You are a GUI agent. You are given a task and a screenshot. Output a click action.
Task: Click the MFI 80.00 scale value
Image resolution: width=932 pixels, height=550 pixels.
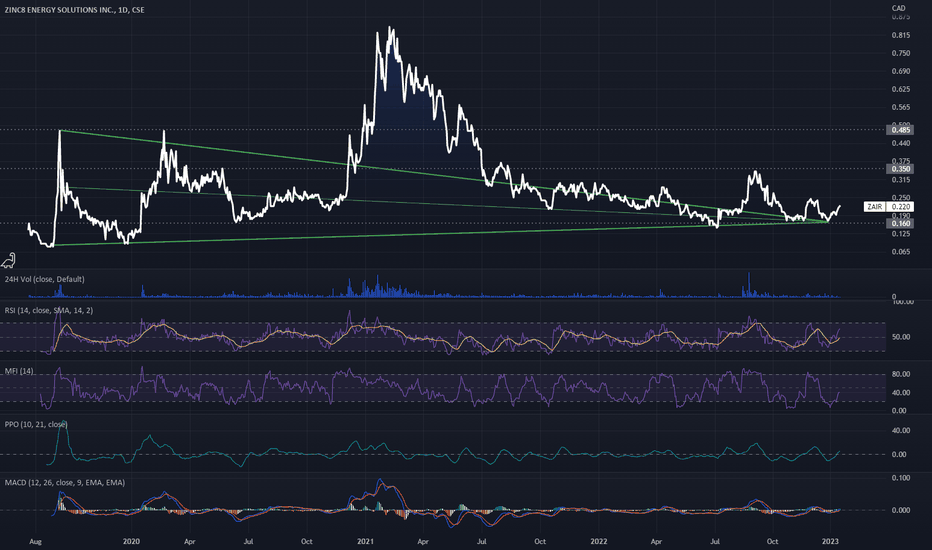tap(901, 374)
